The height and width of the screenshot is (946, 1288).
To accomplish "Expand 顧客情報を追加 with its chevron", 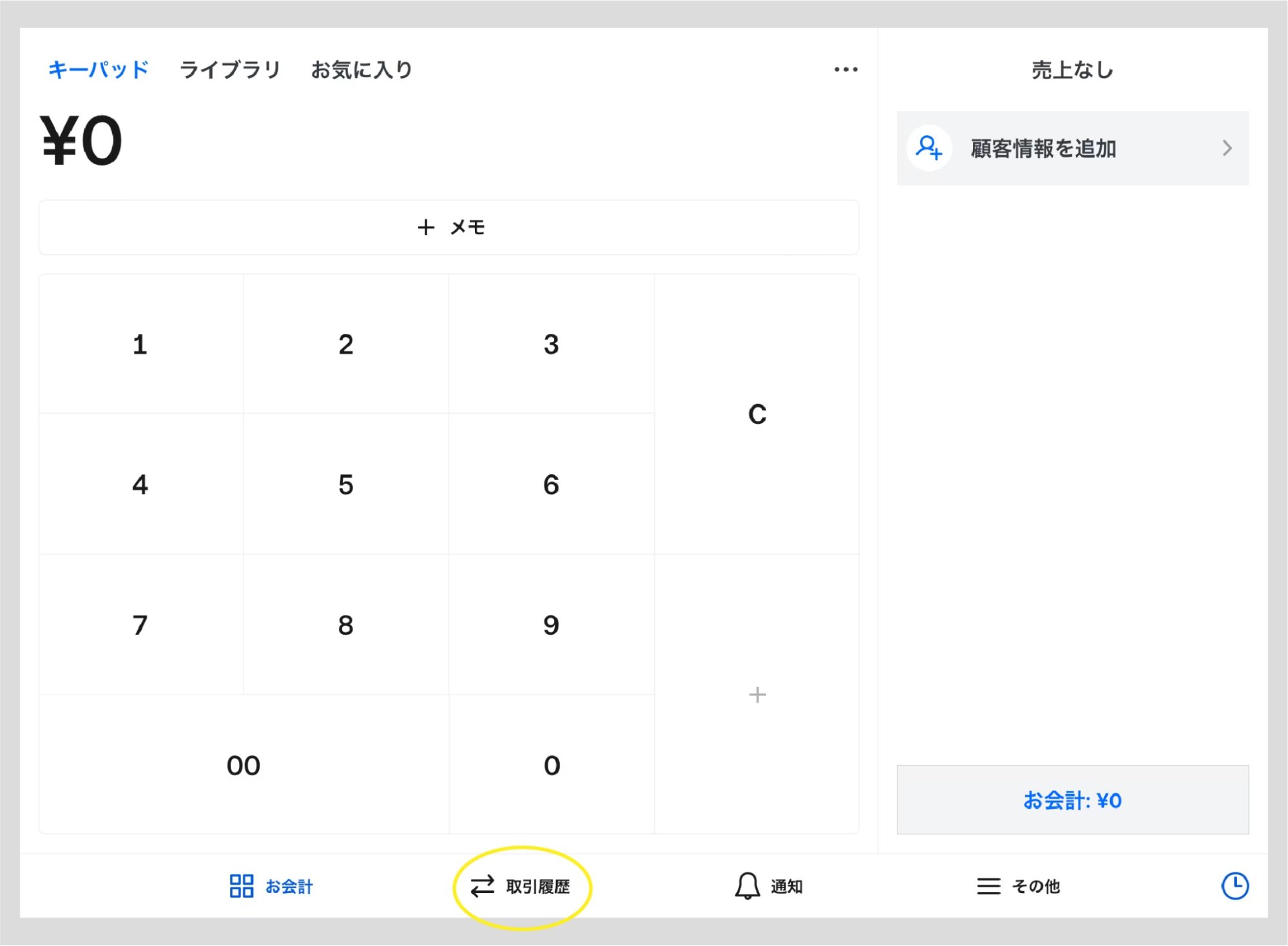I will [x=1227, y=148].
